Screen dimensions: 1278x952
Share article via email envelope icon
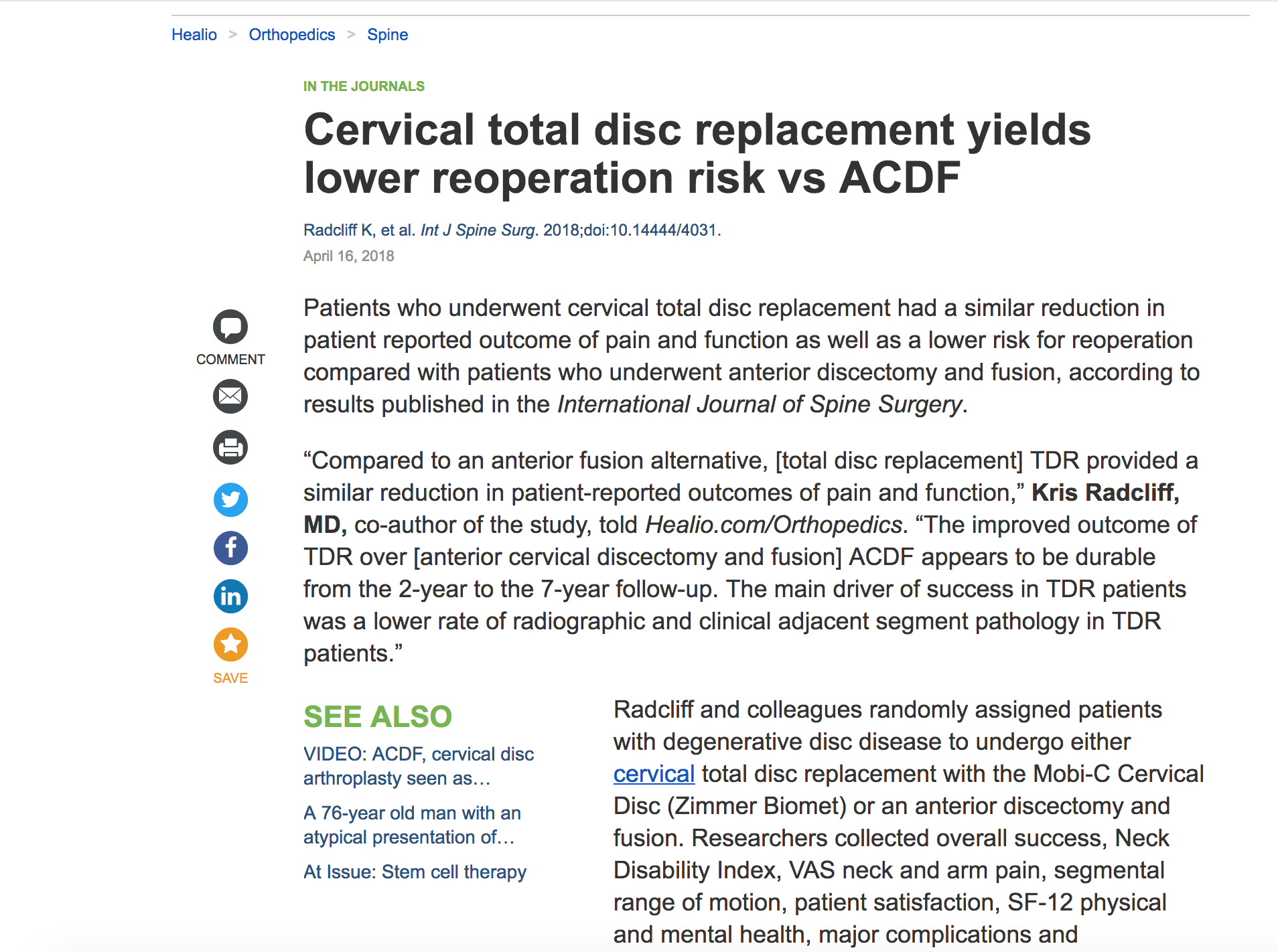(230, 396)
